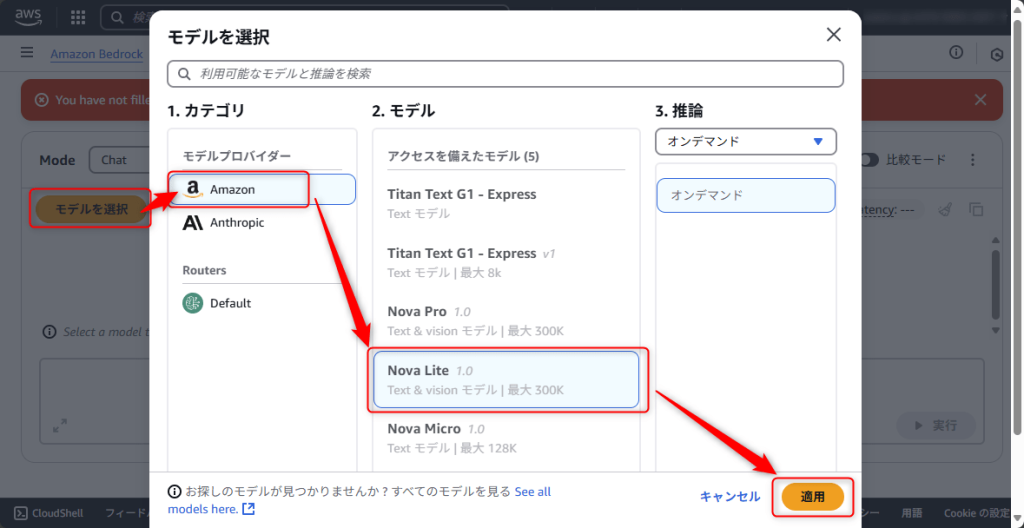Toggle the 比較モード switch
The width and height of the screenshot is (1024, 528).
[869, 160]
